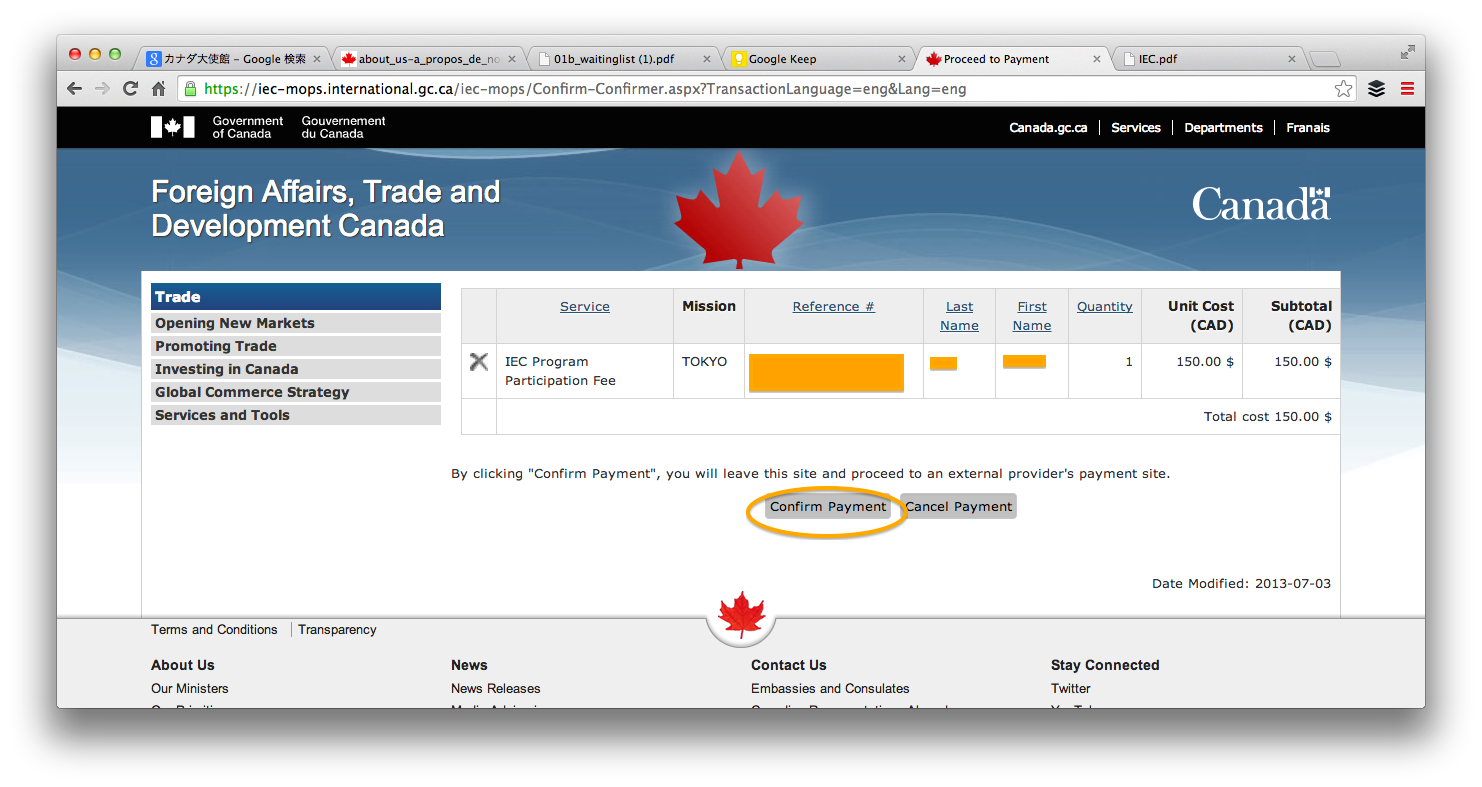Sort table by Quantity column

(1104, 306)
